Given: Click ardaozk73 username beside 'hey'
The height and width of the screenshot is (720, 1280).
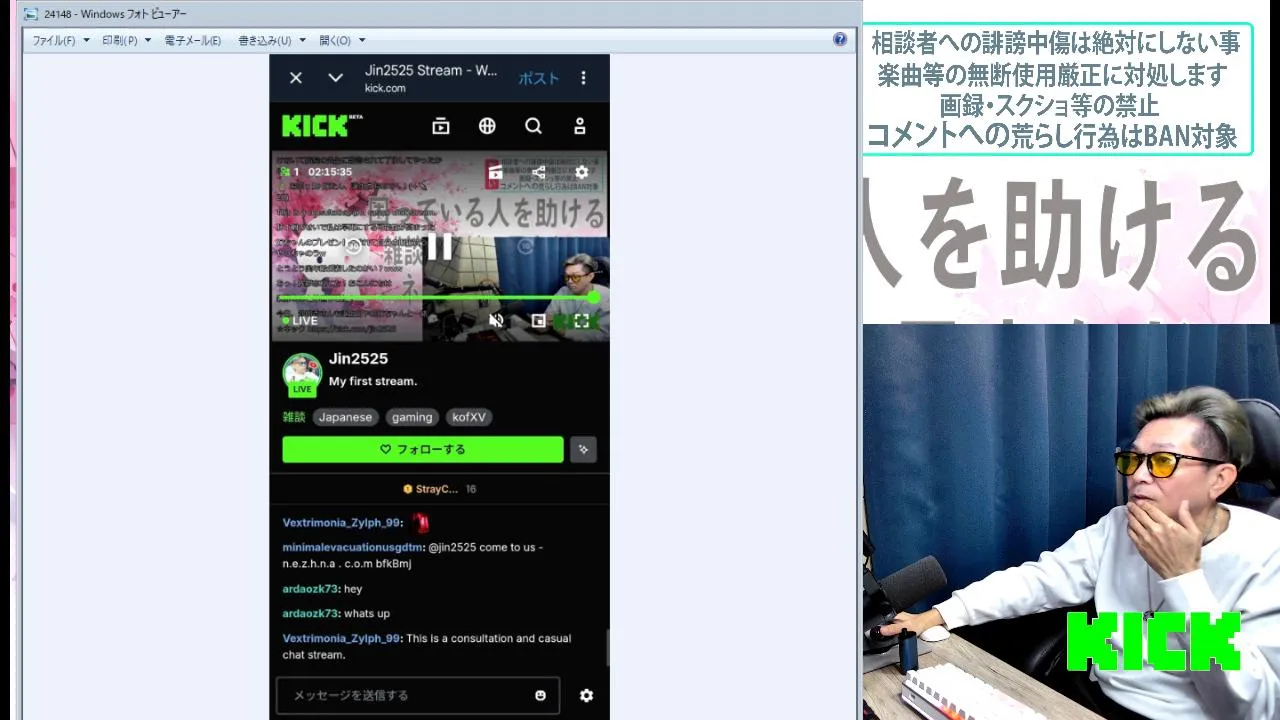Looking at the screenshot, I should [x=309, y=589].
